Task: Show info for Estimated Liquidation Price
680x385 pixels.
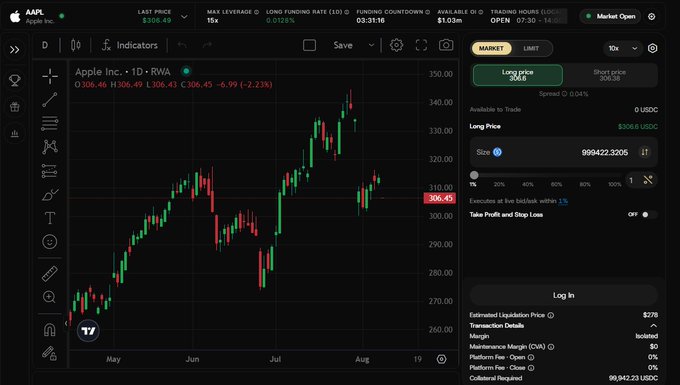Action: [x=550, y=315]
